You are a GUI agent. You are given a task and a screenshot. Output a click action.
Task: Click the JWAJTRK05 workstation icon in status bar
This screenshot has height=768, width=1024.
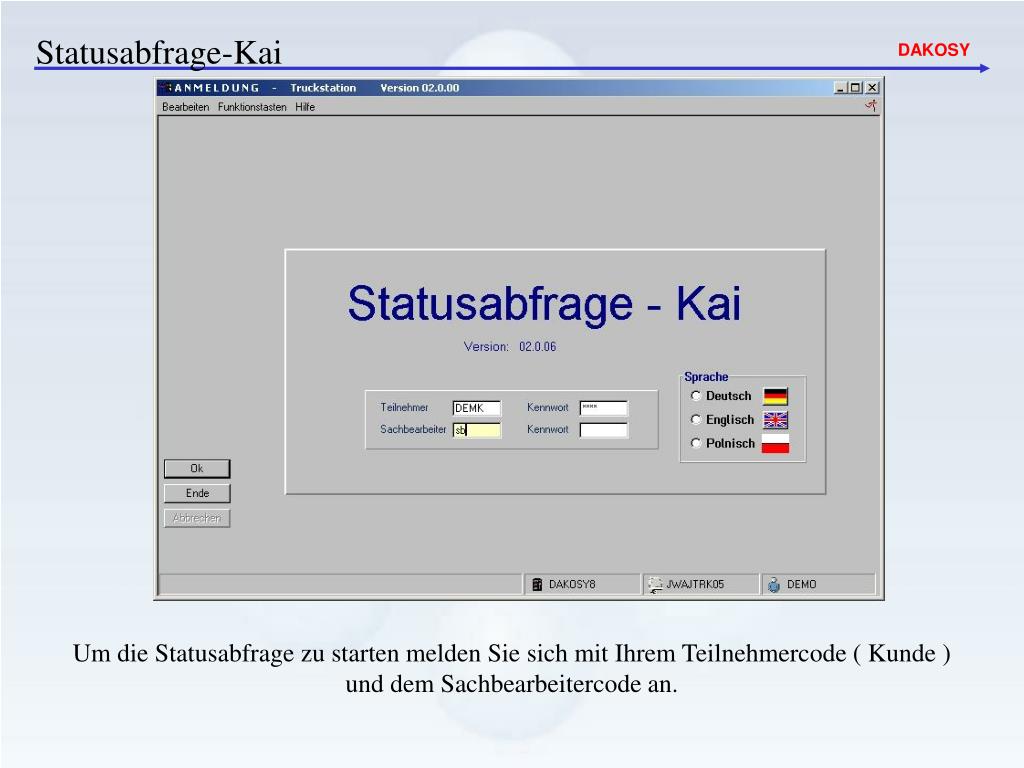[x=655, y=584]
